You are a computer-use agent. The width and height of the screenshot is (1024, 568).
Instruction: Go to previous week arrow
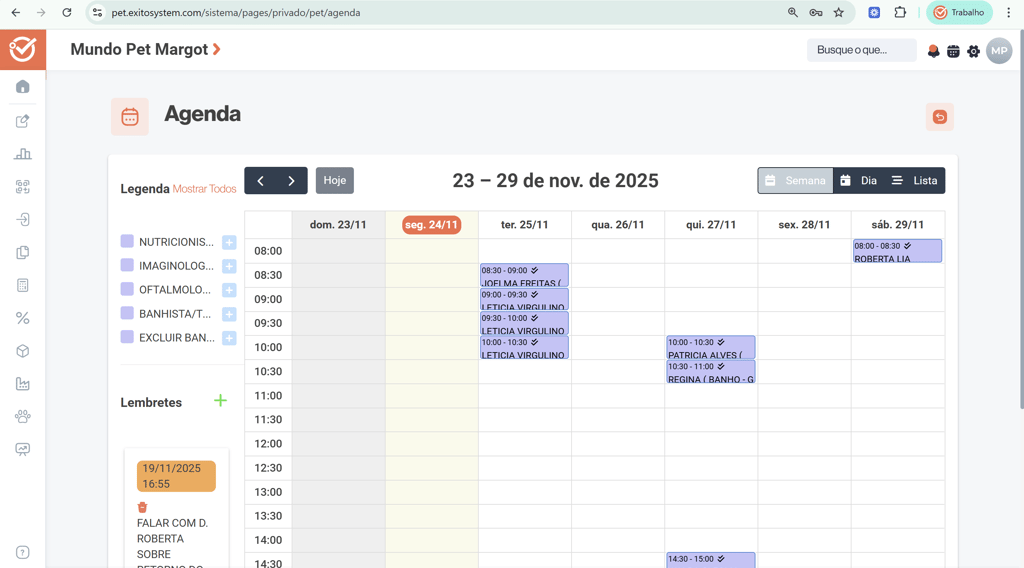pyautogui.click(x=260, y=181)
